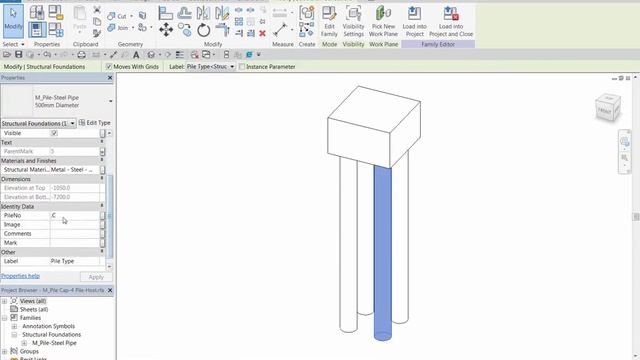Open the Align tool in Modify panel
640x360 pixels.
tap(165, 13)
